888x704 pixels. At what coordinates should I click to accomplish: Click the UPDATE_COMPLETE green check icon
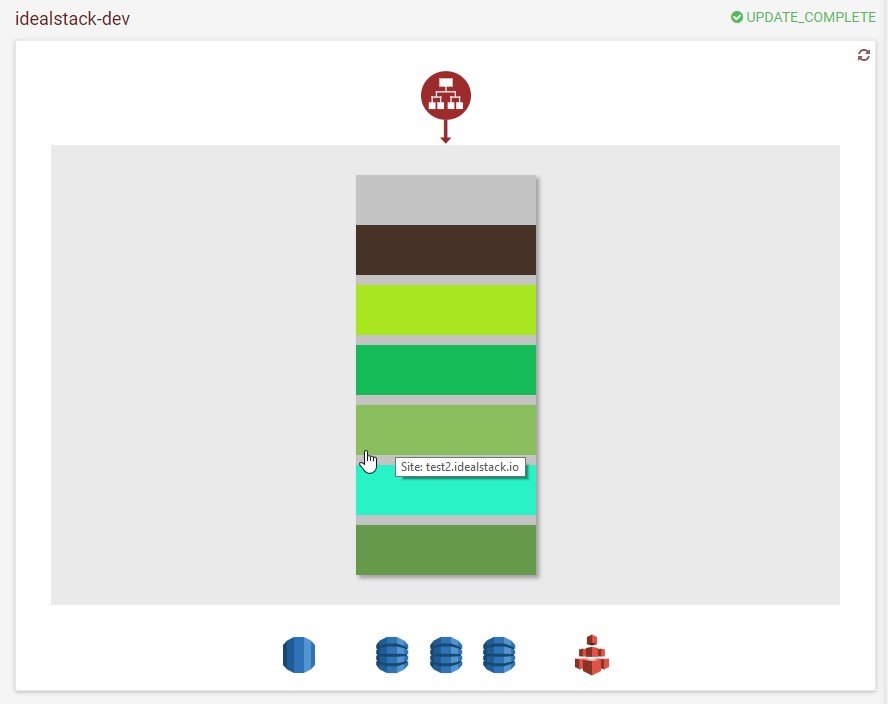point(737,18)
